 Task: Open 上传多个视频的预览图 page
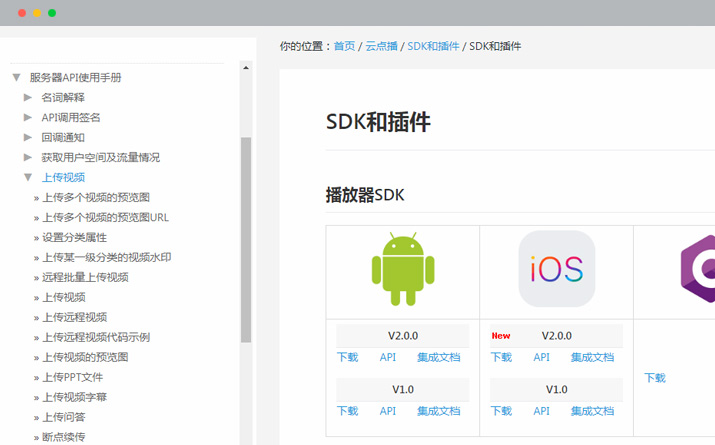(96, 197)
